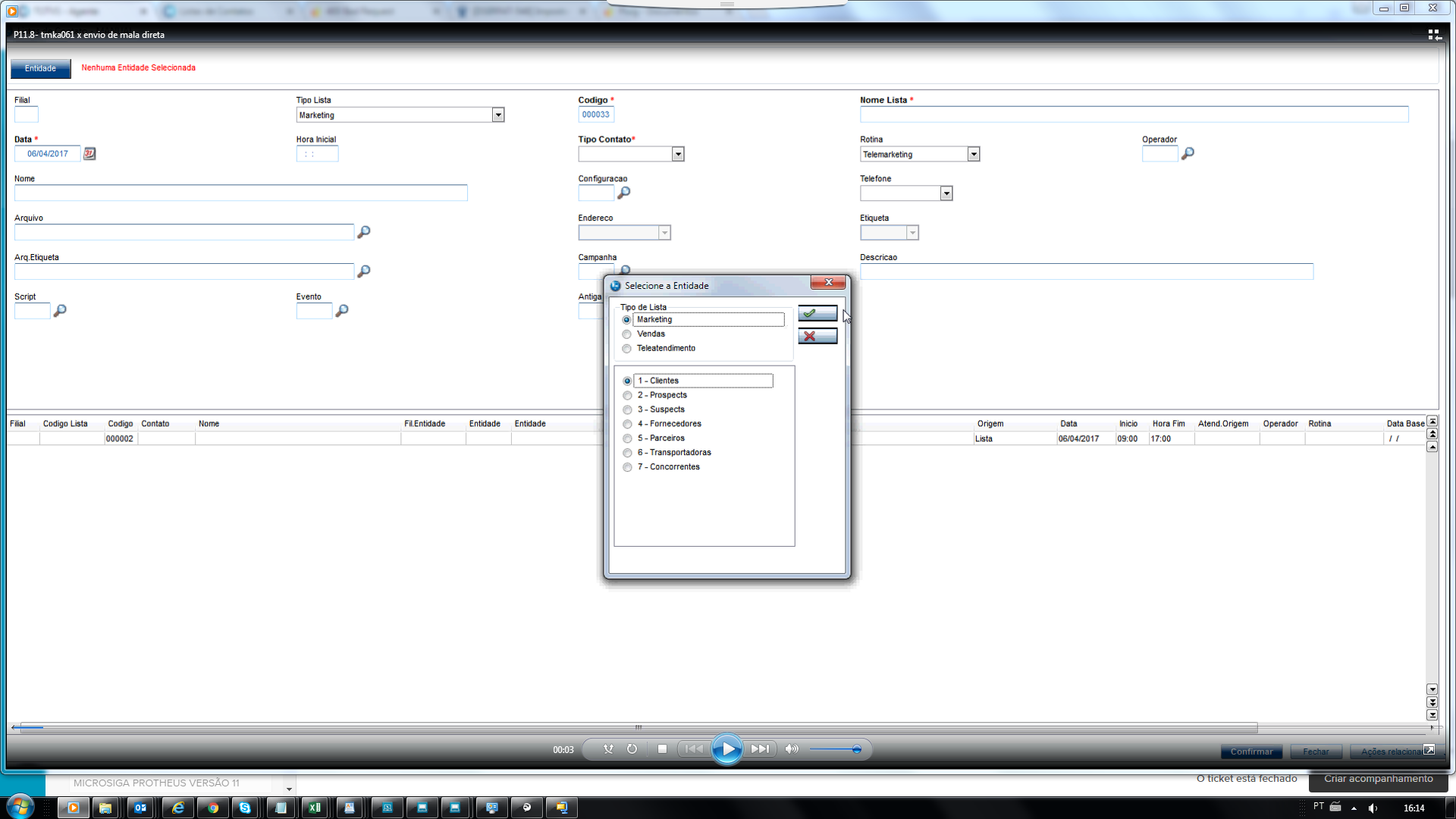Click the Entidade tab button
1456x819 pixels.
click(40, 68)
